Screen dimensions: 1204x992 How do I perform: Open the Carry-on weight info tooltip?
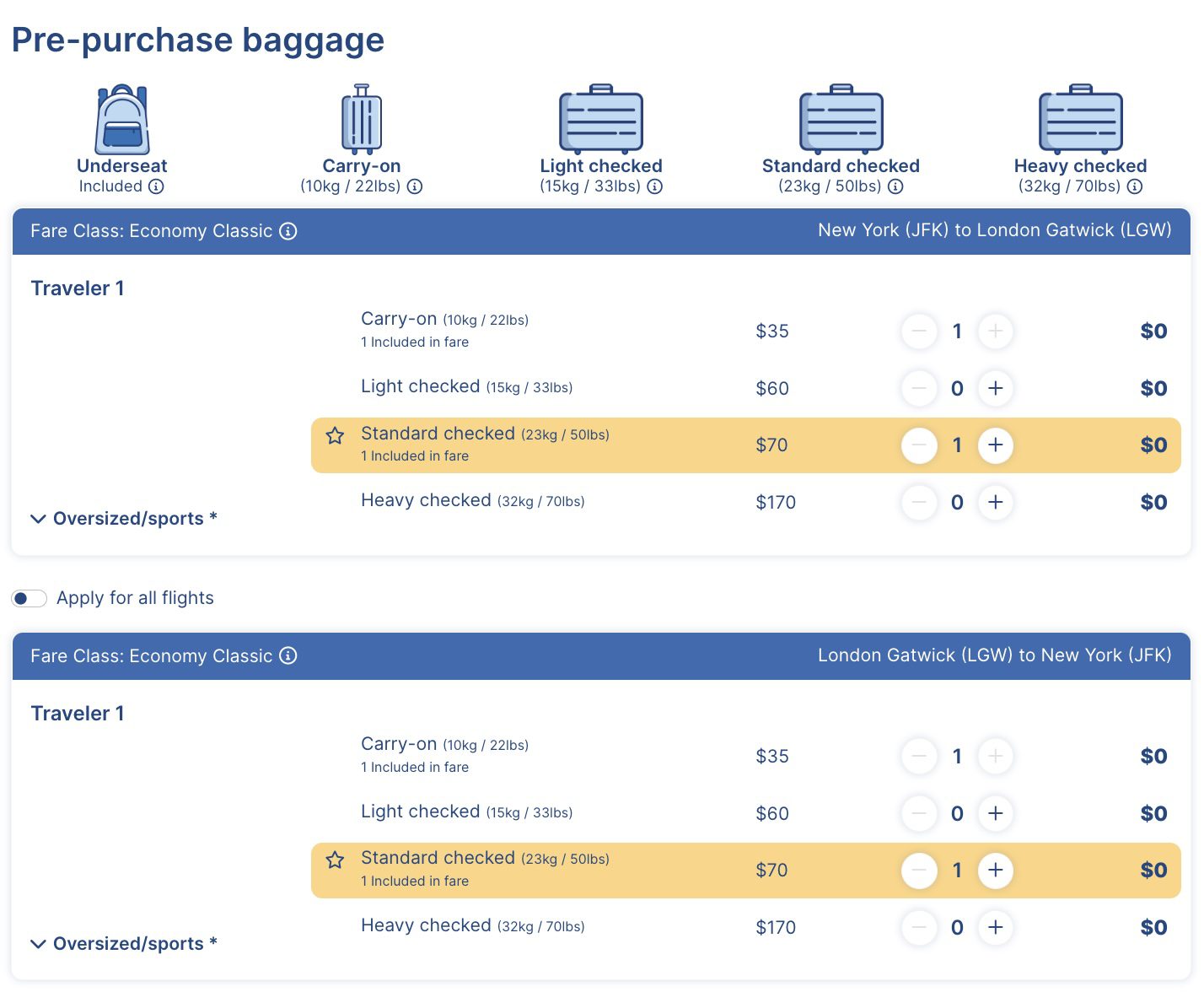[414, 186]
